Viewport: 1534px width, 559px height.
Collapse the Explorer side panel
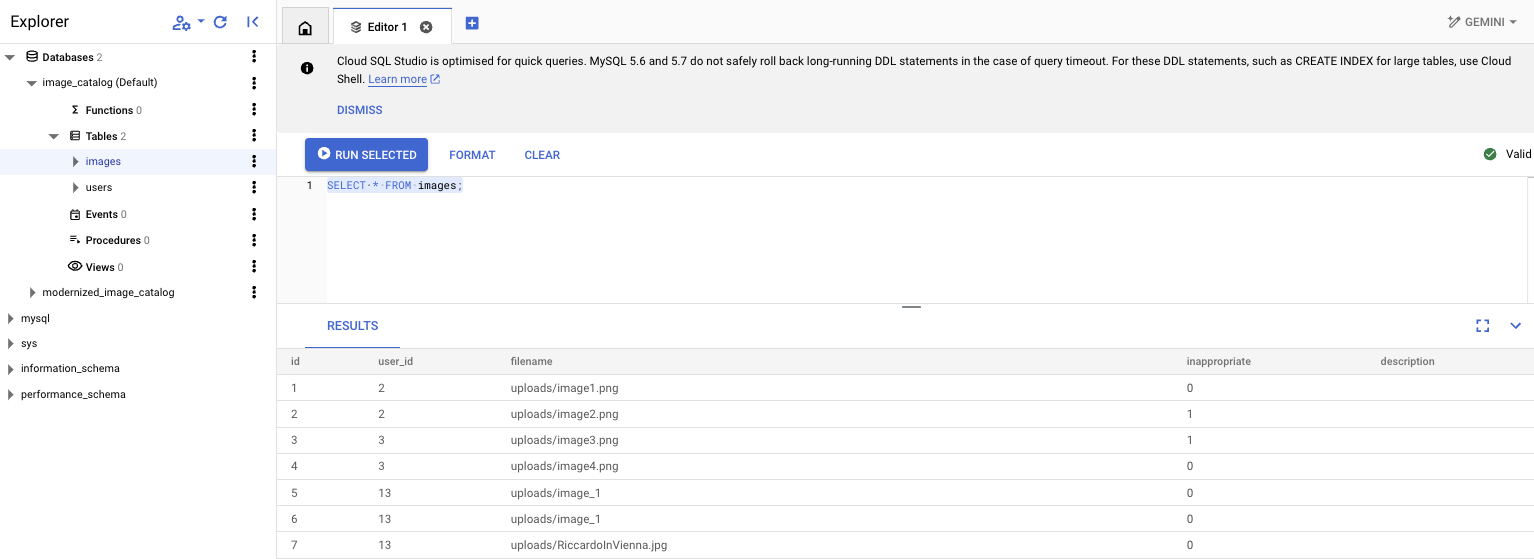[252, 22]
